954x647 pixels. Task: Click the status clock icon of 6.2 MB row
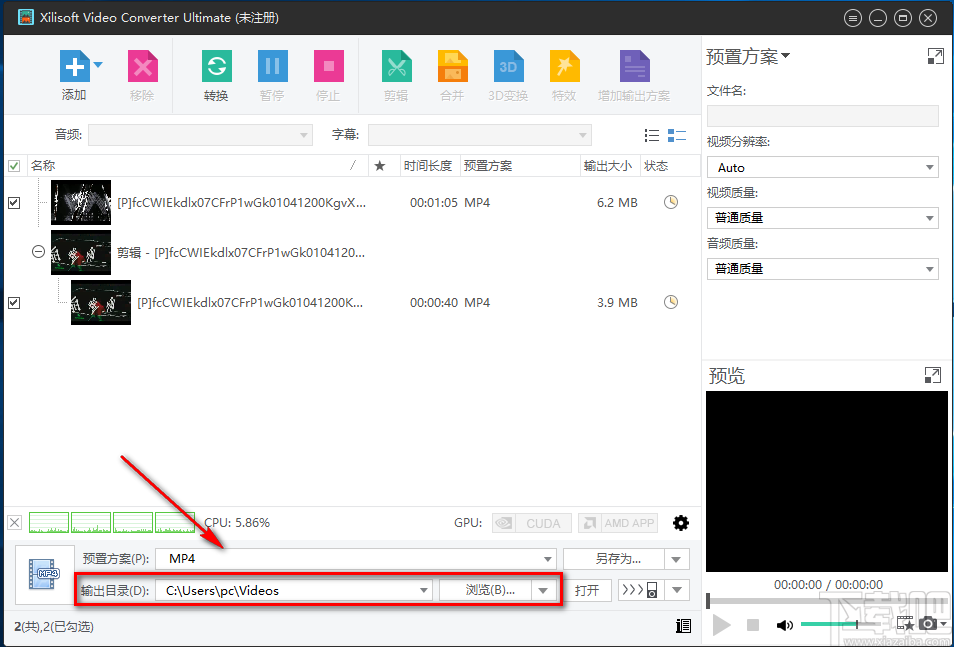(x=670, y=202)
